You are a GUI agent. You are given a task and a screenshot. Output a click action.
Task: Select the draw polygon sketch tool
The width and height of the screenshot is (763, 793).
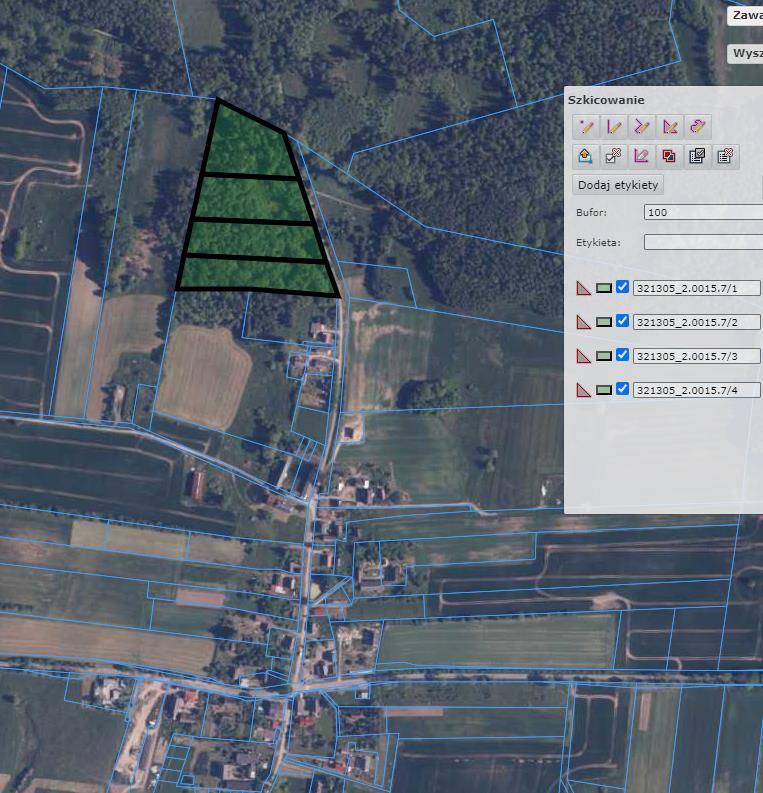click(670, 127)
